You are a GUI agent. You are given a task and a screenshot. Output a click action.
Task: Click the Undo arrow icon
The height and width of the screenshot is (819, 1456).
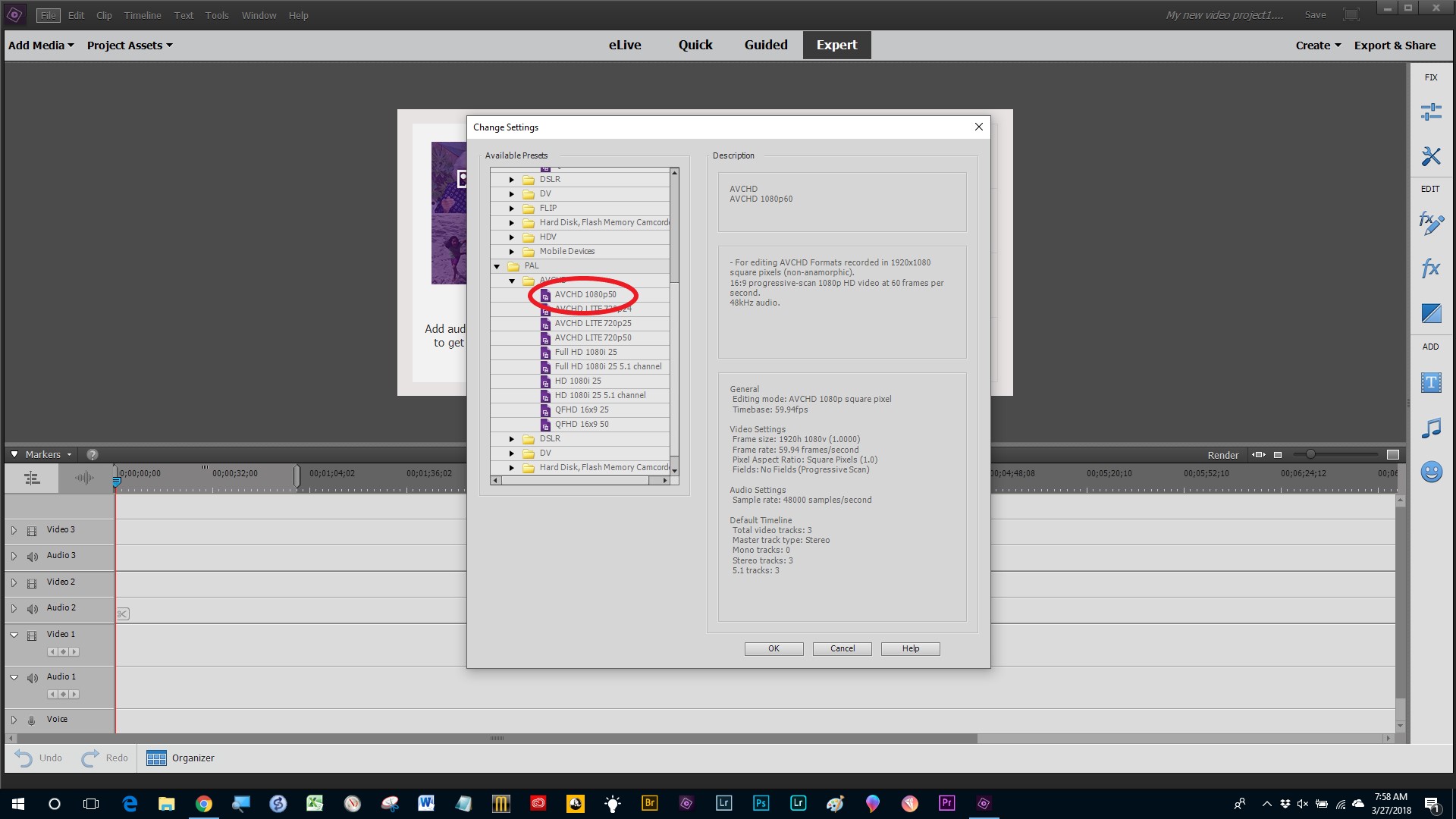pos(24,758)
